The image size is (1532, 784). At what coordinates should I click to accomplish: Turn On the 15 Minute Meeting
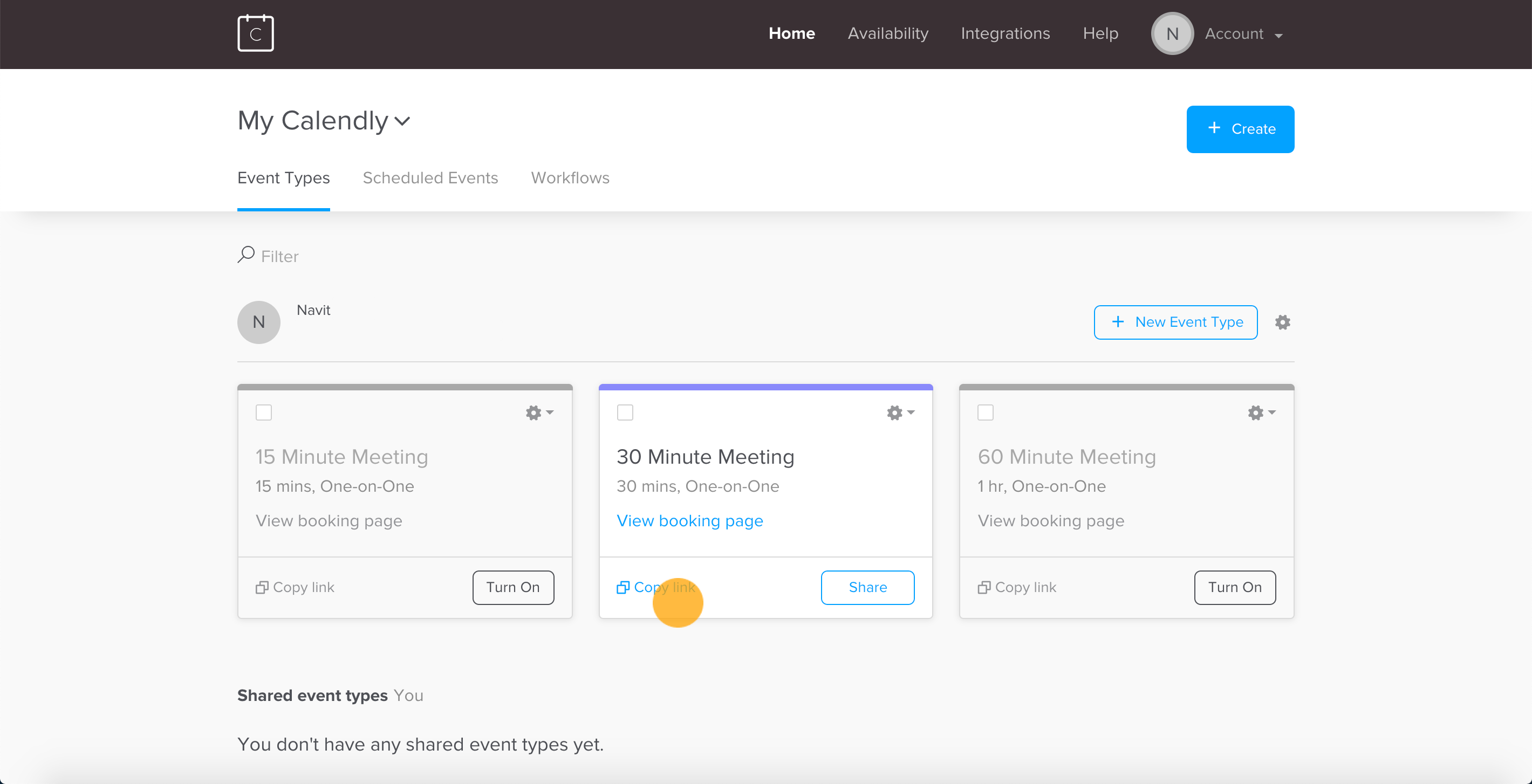pyautogui.click(x=513, y=587)
